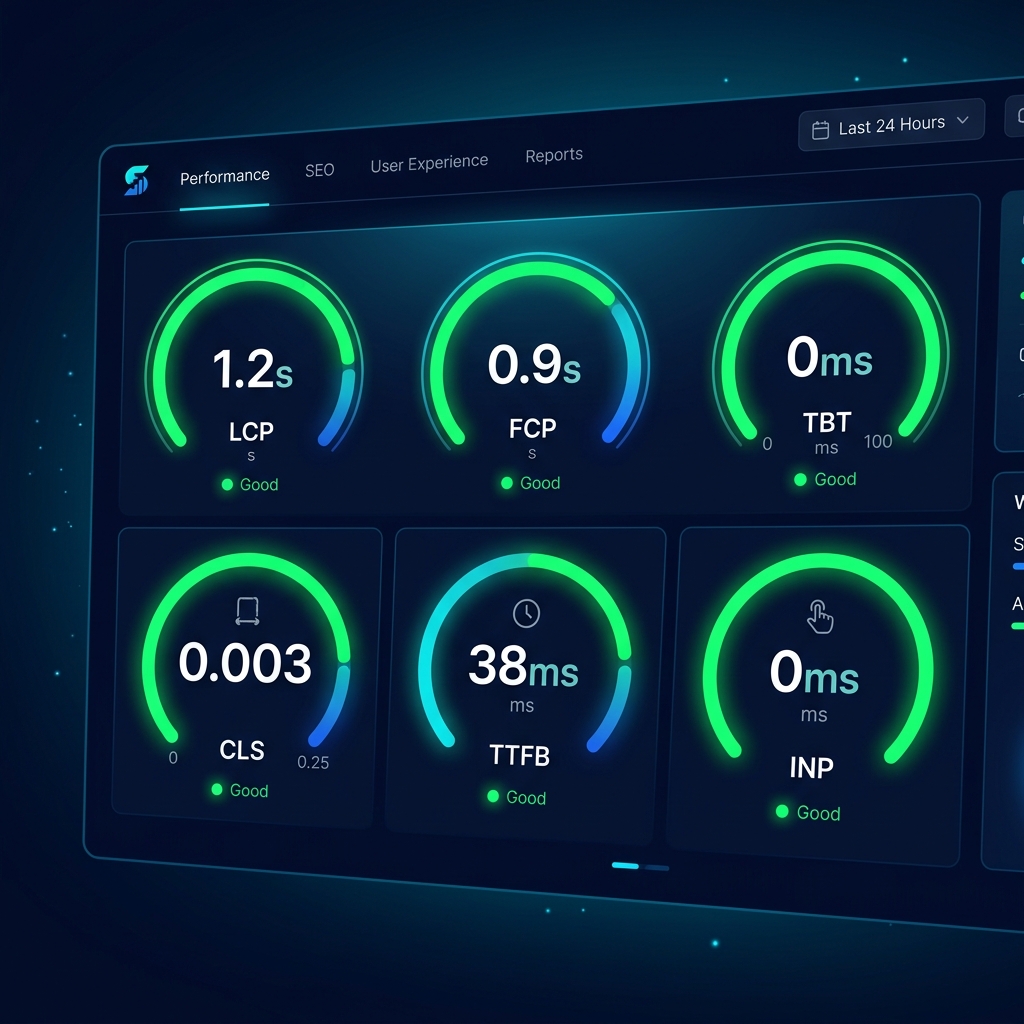The image size is (1024, 1024).
Task: Open the Last 24 Hours dropdown
Action: (891, 125)
